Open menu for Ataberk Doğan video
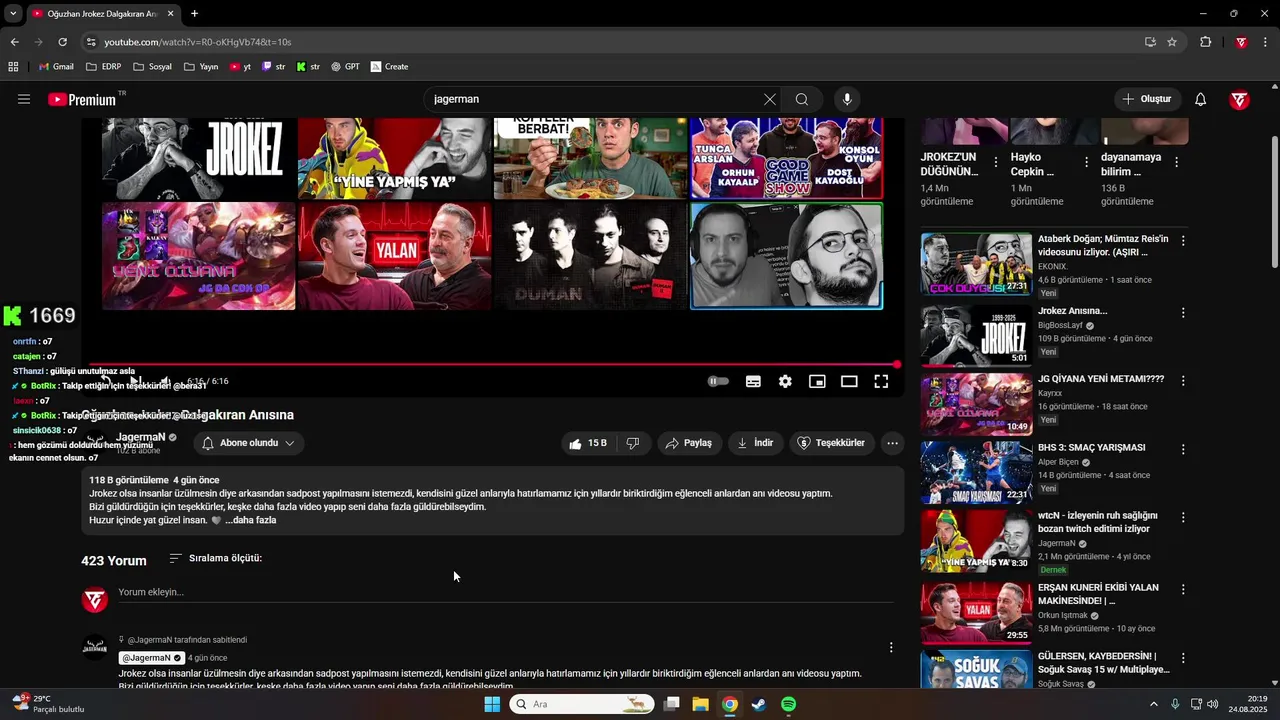 click(1183, 241)
